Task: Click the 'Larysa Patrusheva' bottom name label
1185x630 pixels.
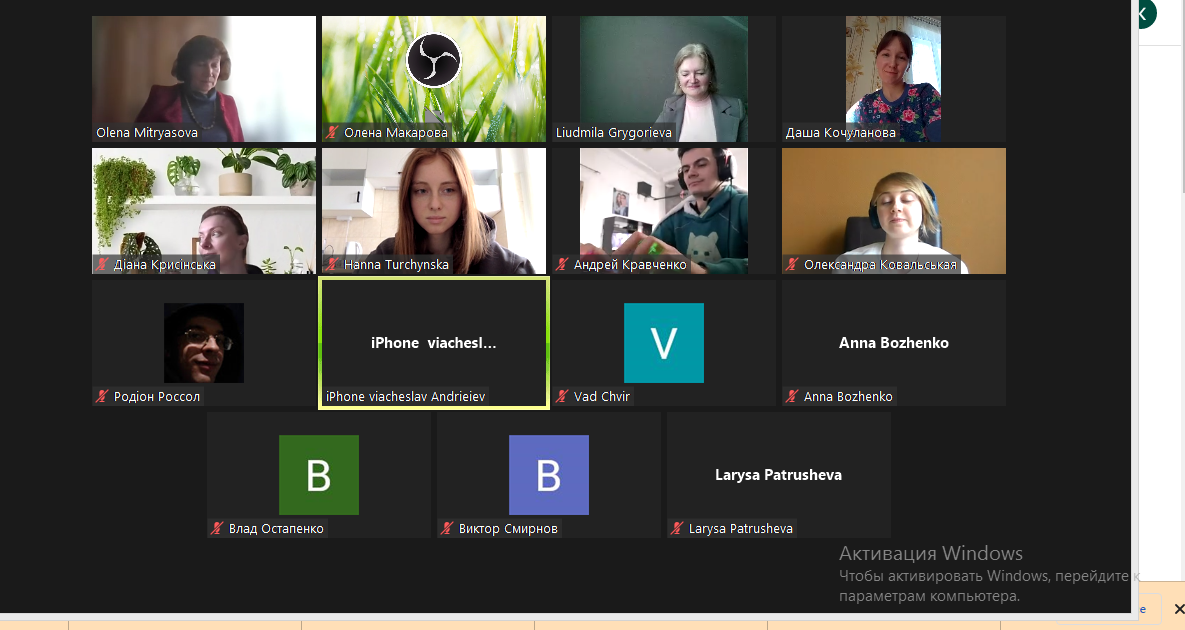Action: pos(741,530)
